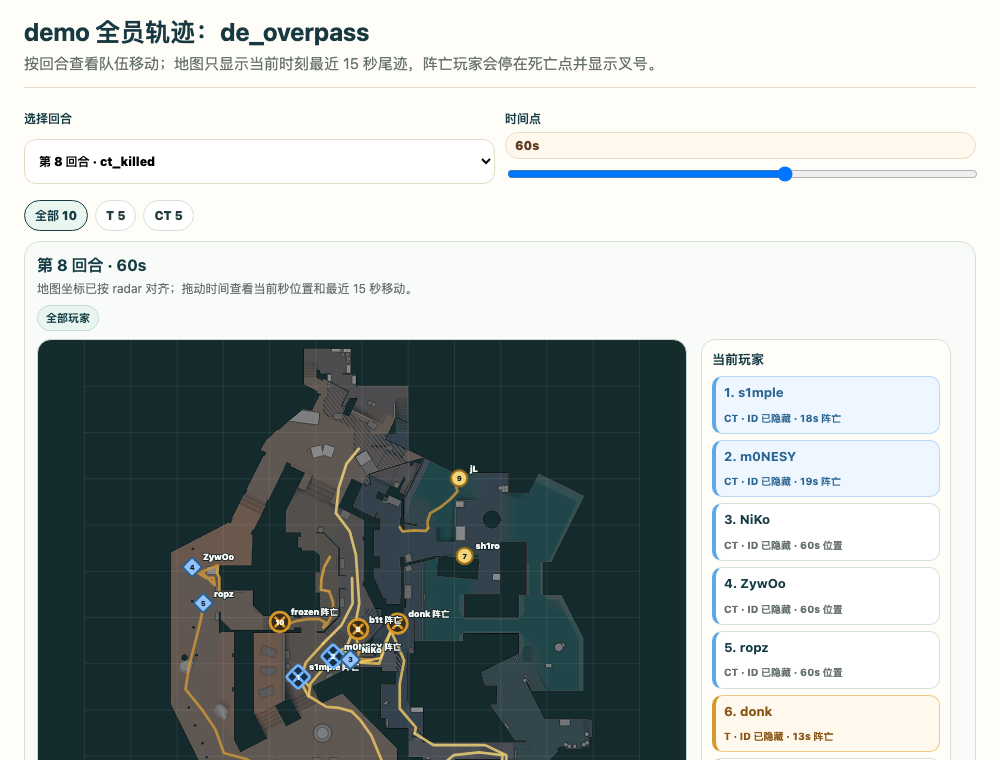1000x760 pixels.
Task: Select player card 4. ZywOo
Action: tap(826, 596)
